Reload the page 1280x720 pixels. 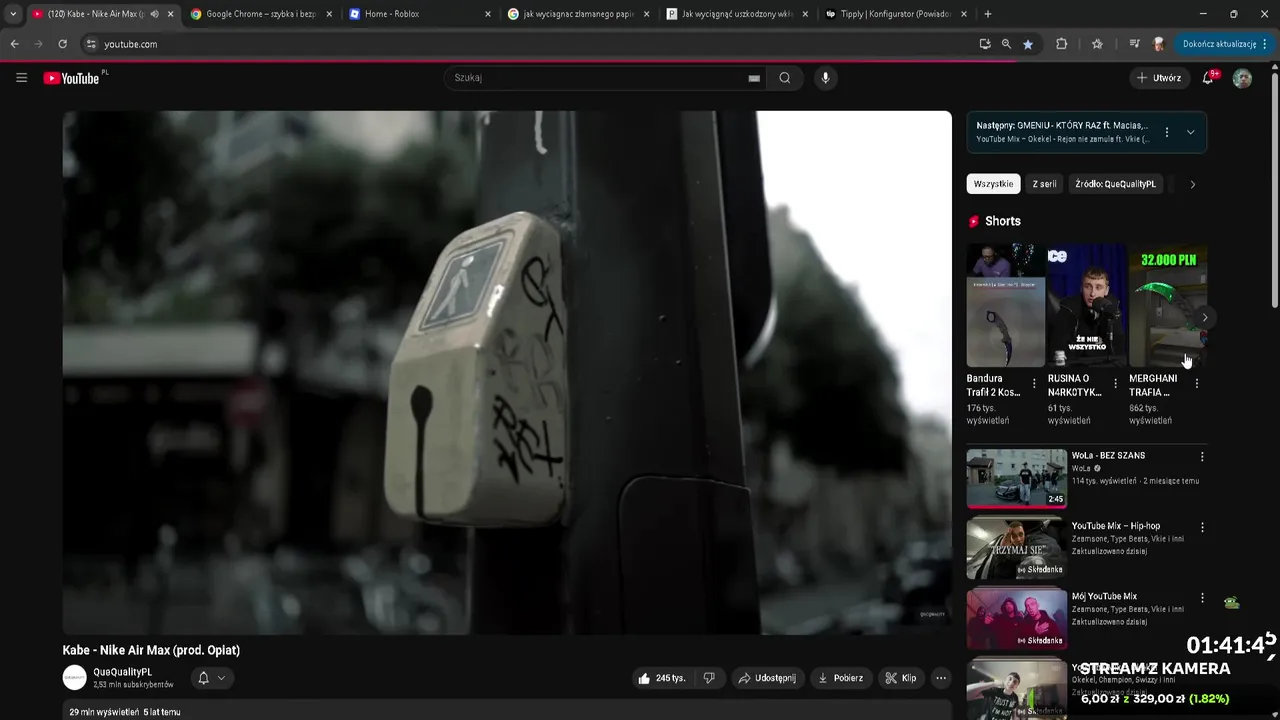[63, 44]
